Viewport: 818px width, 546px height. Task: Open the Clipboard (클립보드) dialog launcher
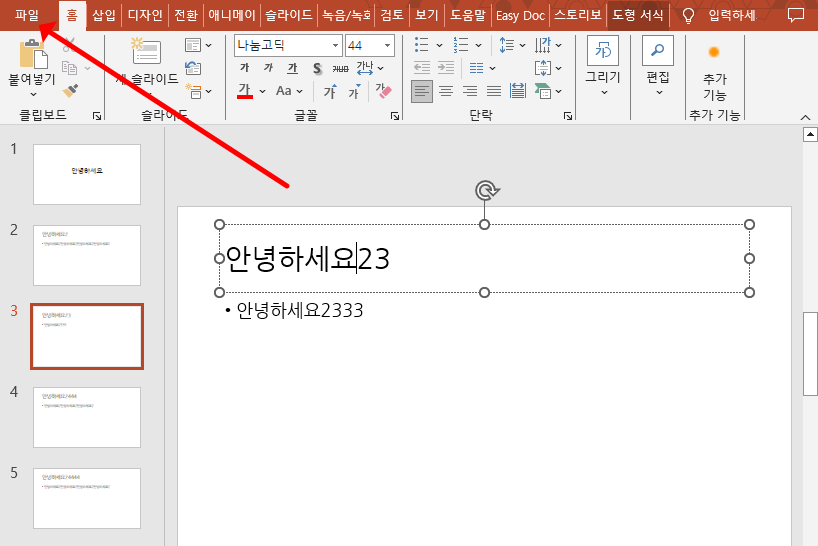coord(97,116)
